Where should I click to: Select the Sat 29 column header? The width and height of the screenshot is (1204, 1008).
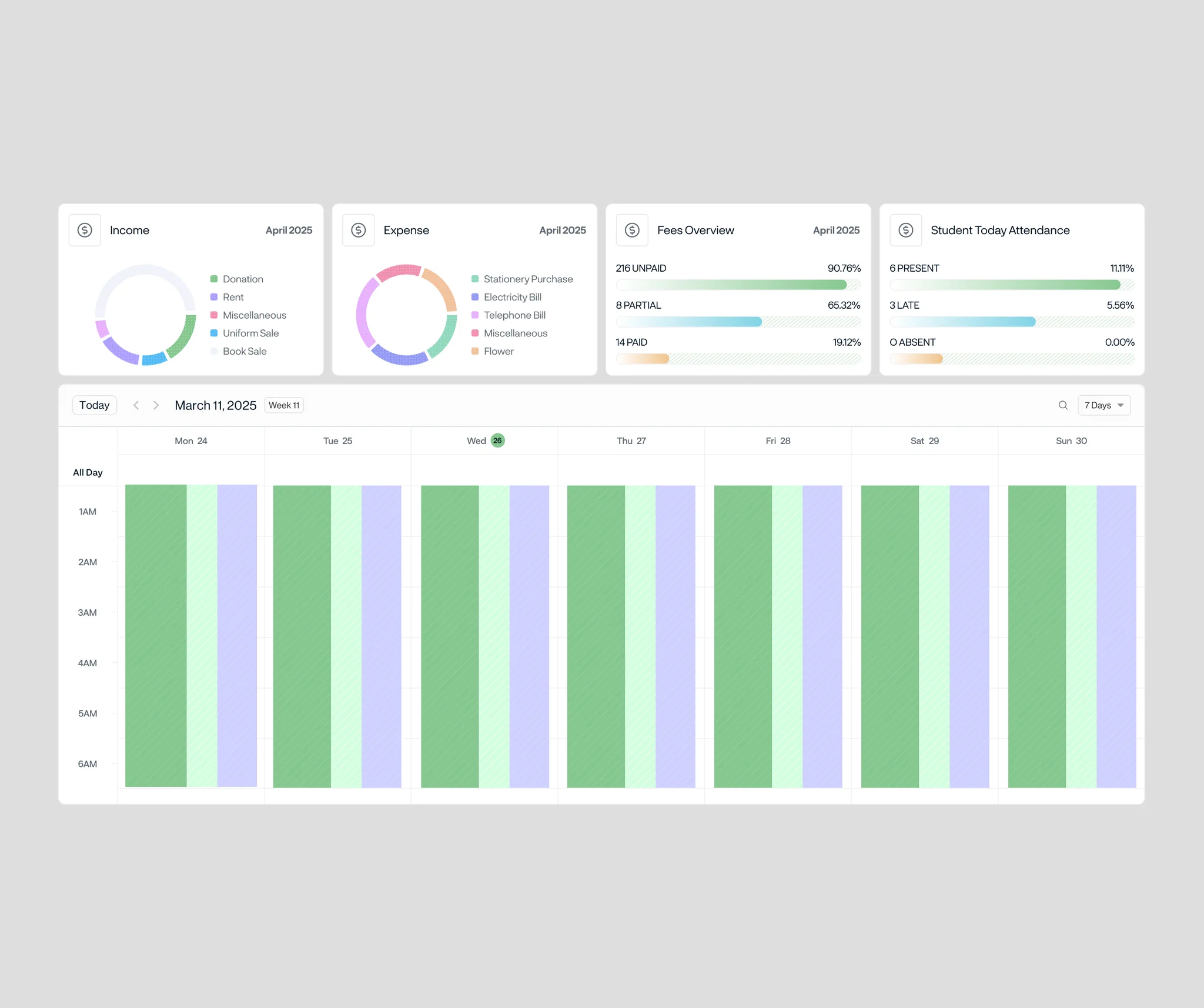point(925,440)
